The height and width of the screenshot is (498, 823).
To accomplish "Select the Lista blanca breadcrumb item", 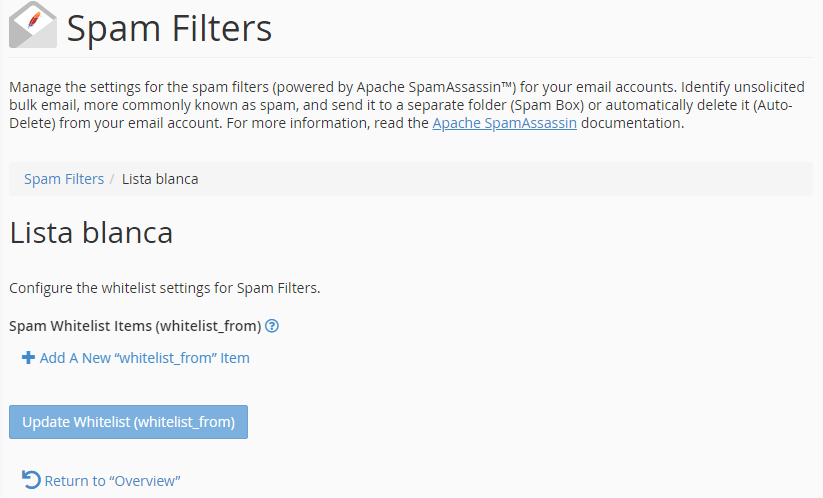I will click(160, 179).
